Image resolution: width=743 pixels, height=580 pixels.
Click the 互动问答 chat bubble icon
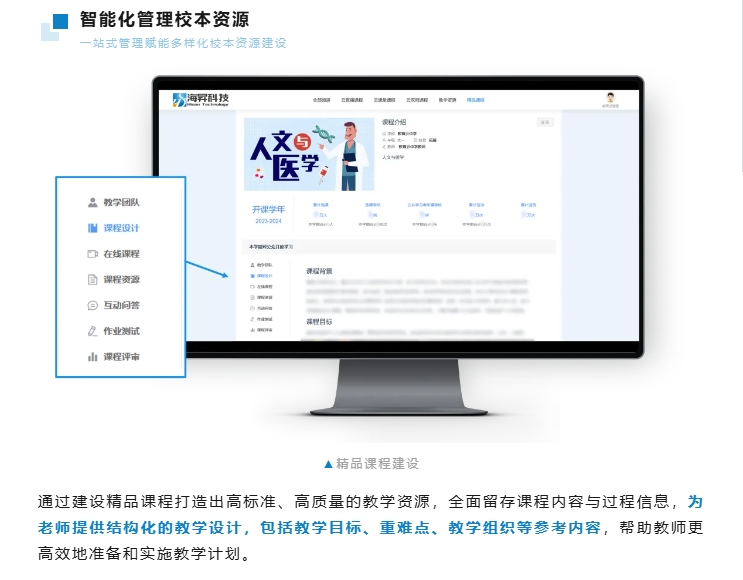tap(93, 305)
